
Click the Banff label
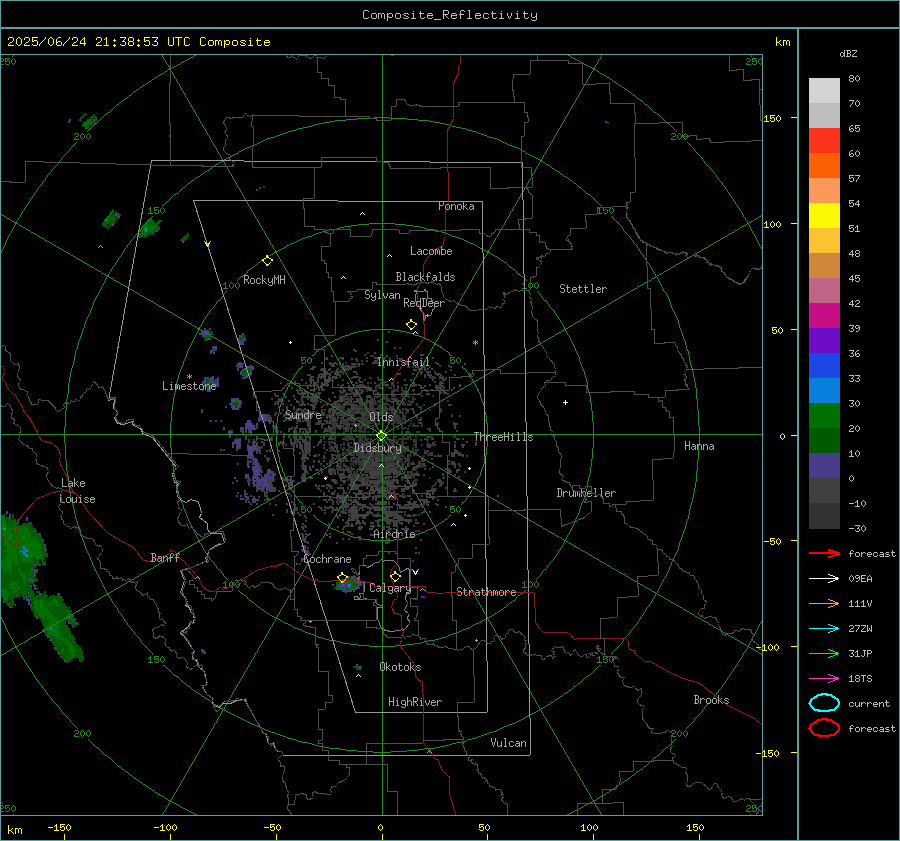click(x=165, y=557)
